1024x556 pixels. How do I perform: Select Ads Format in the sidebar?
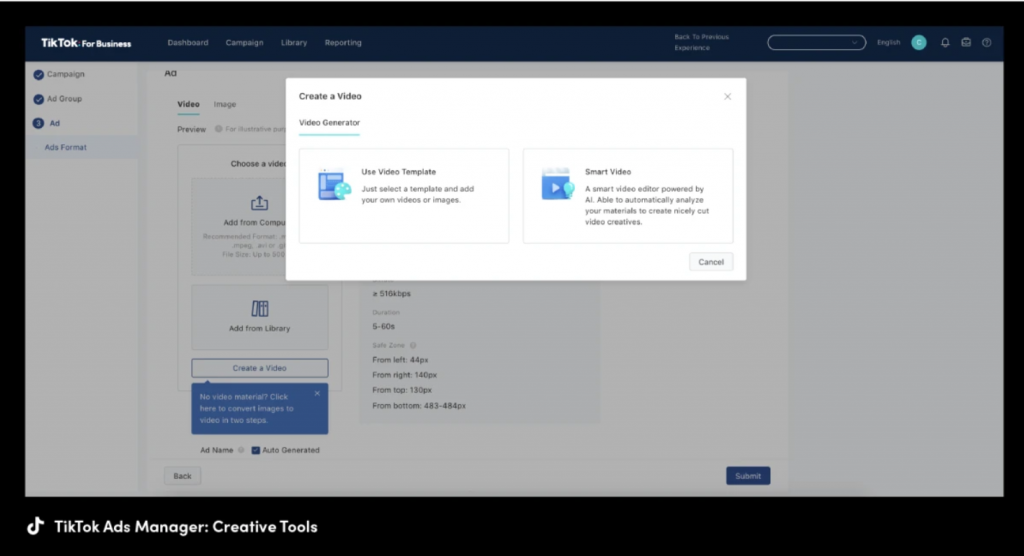coord(65,148)
